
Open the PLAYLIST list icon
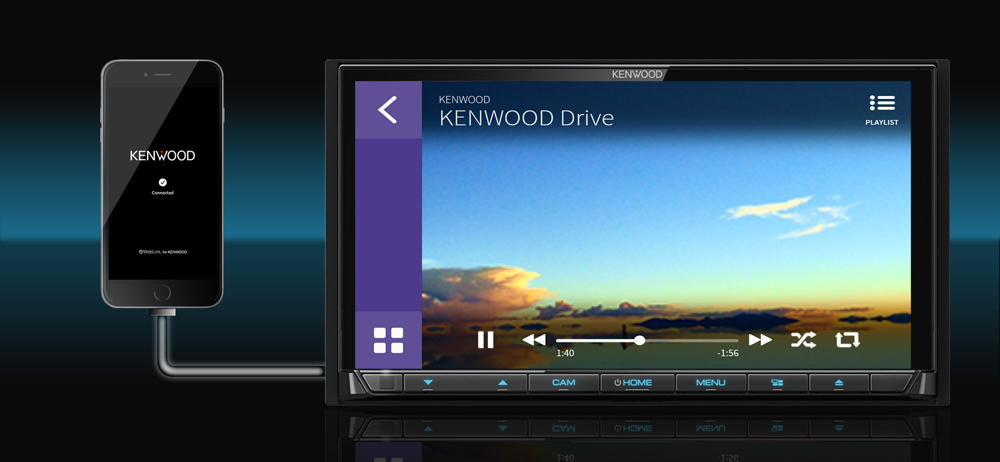click(882, 103)
